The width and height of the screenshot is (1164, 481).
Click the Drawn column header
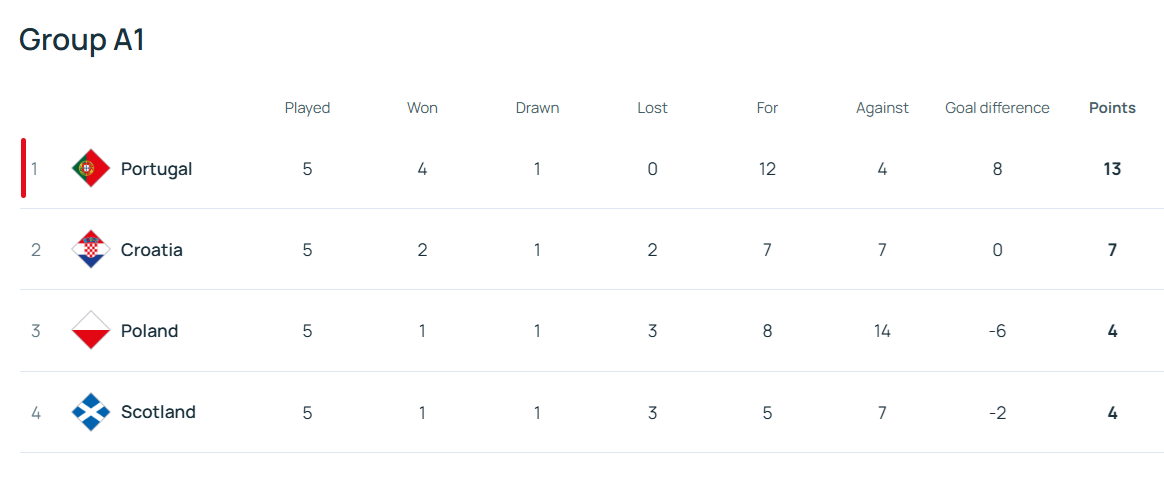[x=537, y=108]
